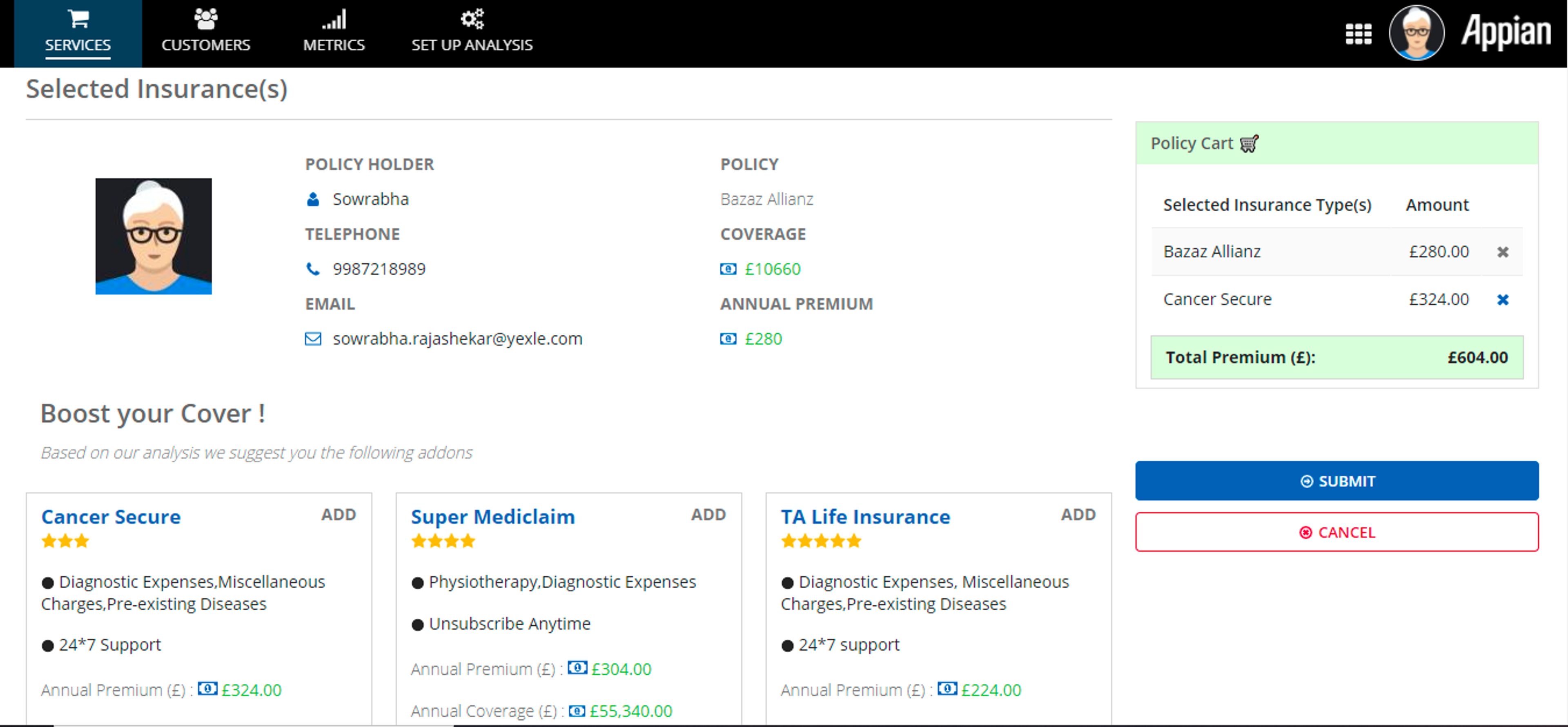This screenshot has height=727, width=1568.
Task: Click the policy holder profile picture
Action: point(154,236)
